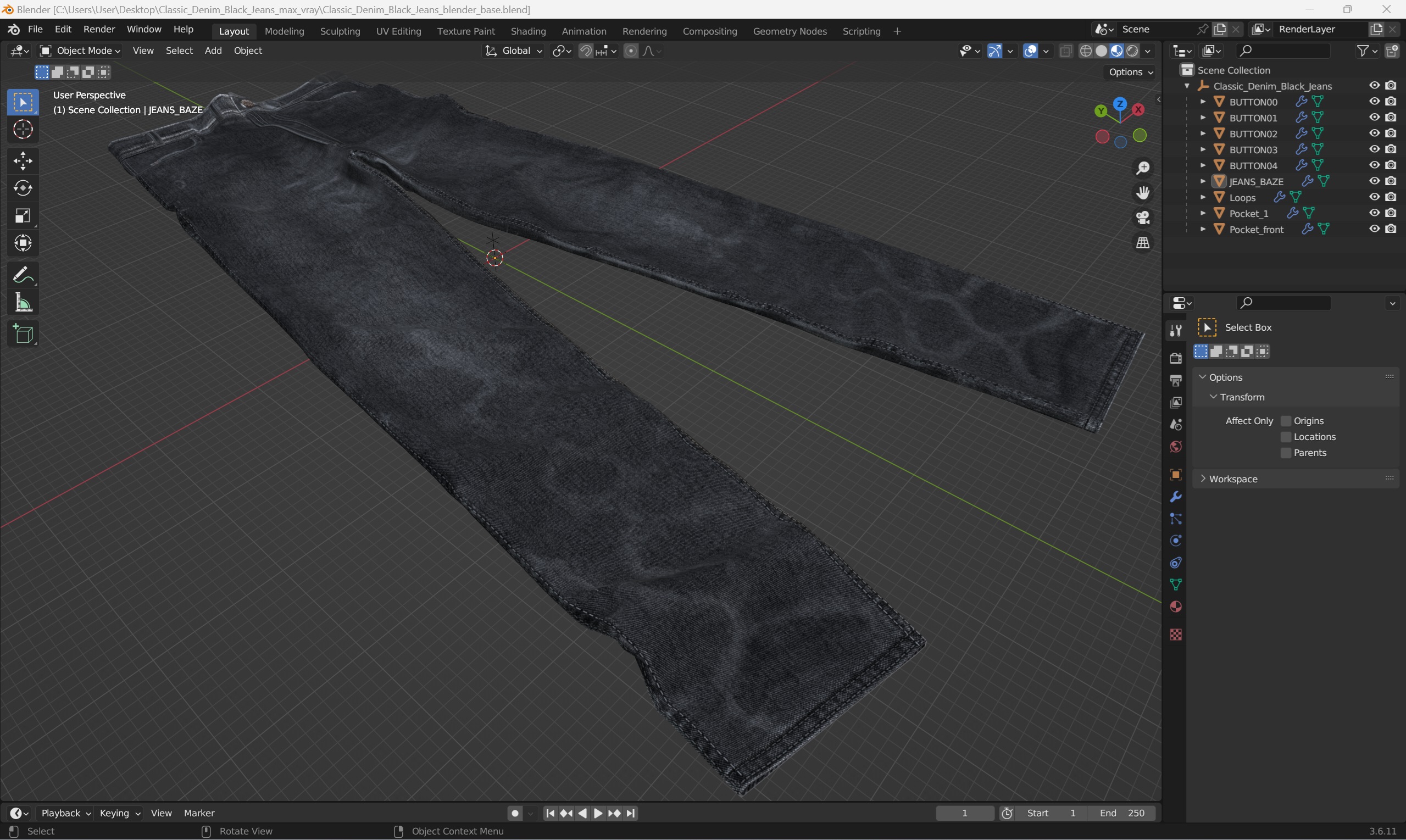Open the Scene properties tab

point(1176,425)
